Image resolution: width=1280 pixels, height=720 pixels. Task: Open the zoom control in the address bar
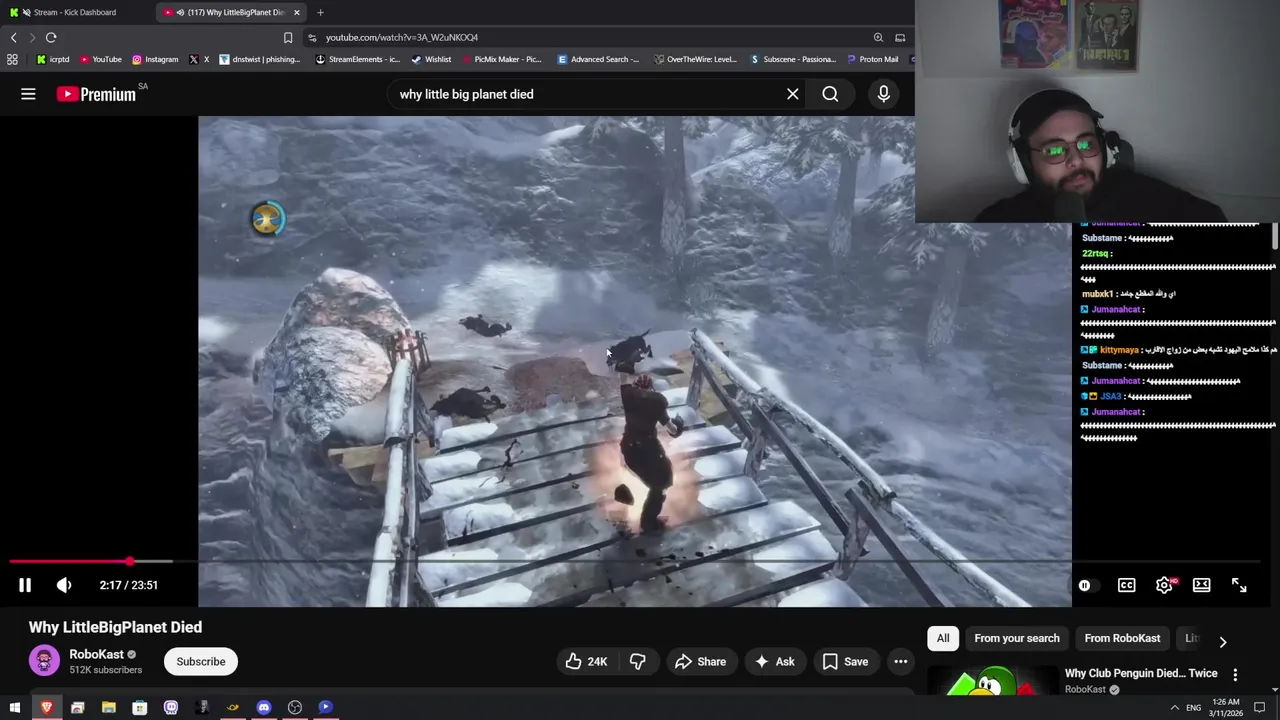click(x=878, y=37)
